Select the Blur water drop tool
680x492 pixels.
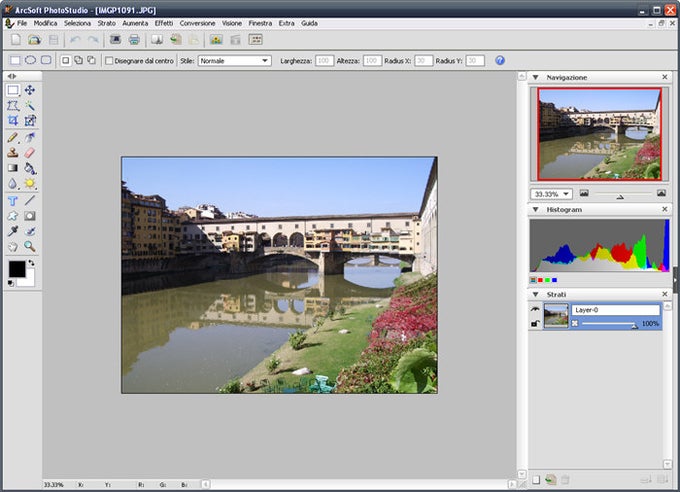pyautogui.click(x=13, y=184)
